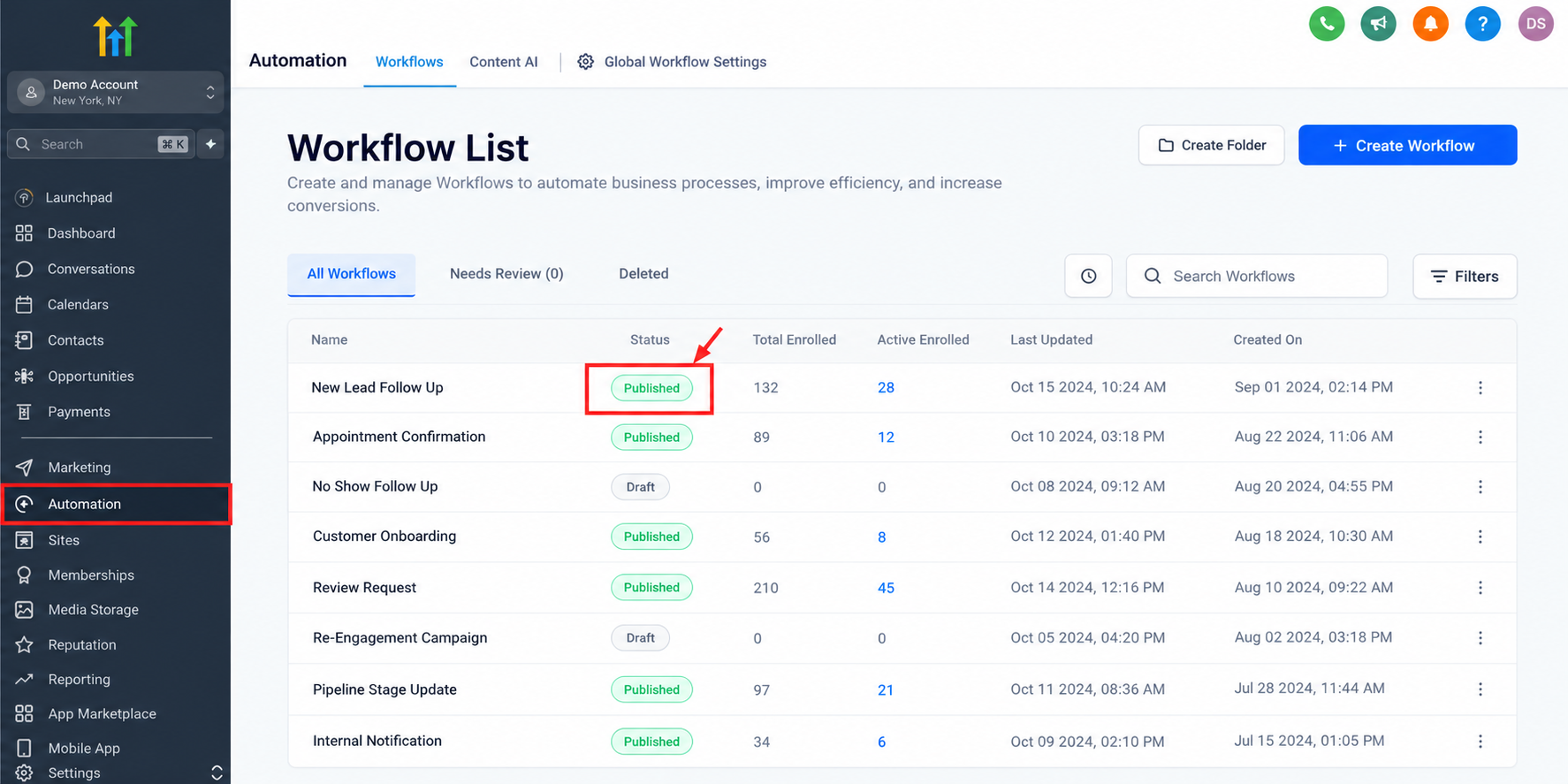Open options menu for Appointment Confirmation row

[x=1480, y=438]
